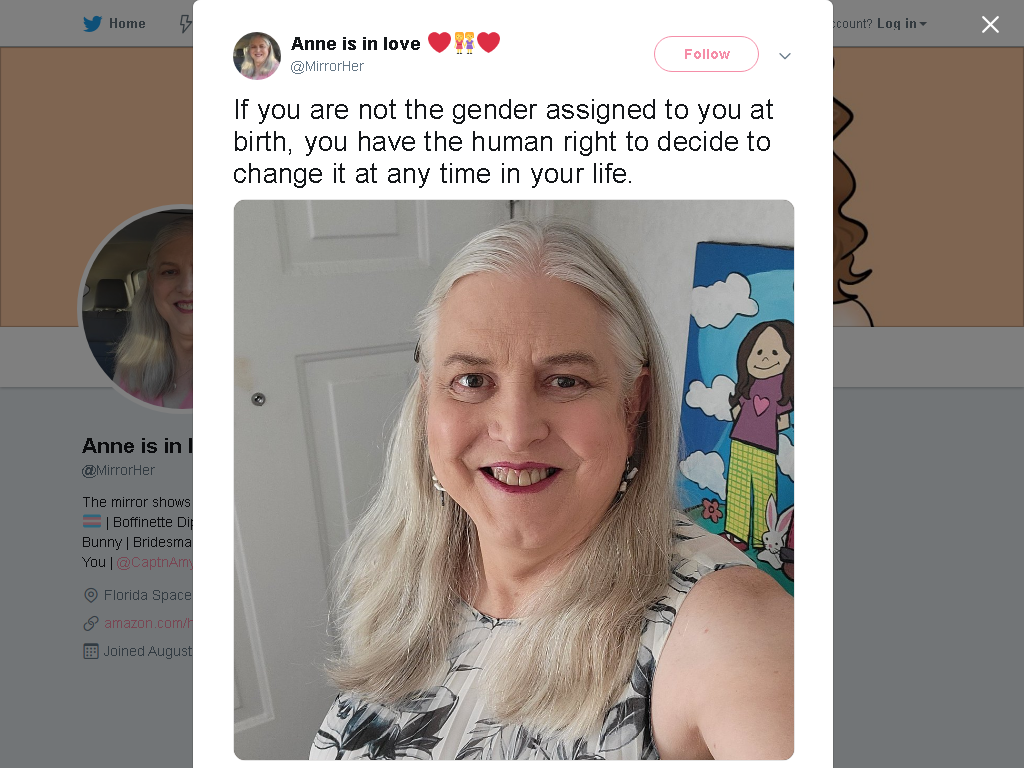Image resolution: width=1024 pixels, height=768 pixels.
Task: Follow the @MirrorHer account
Action: pyautogui.click(x=706, y=54)
